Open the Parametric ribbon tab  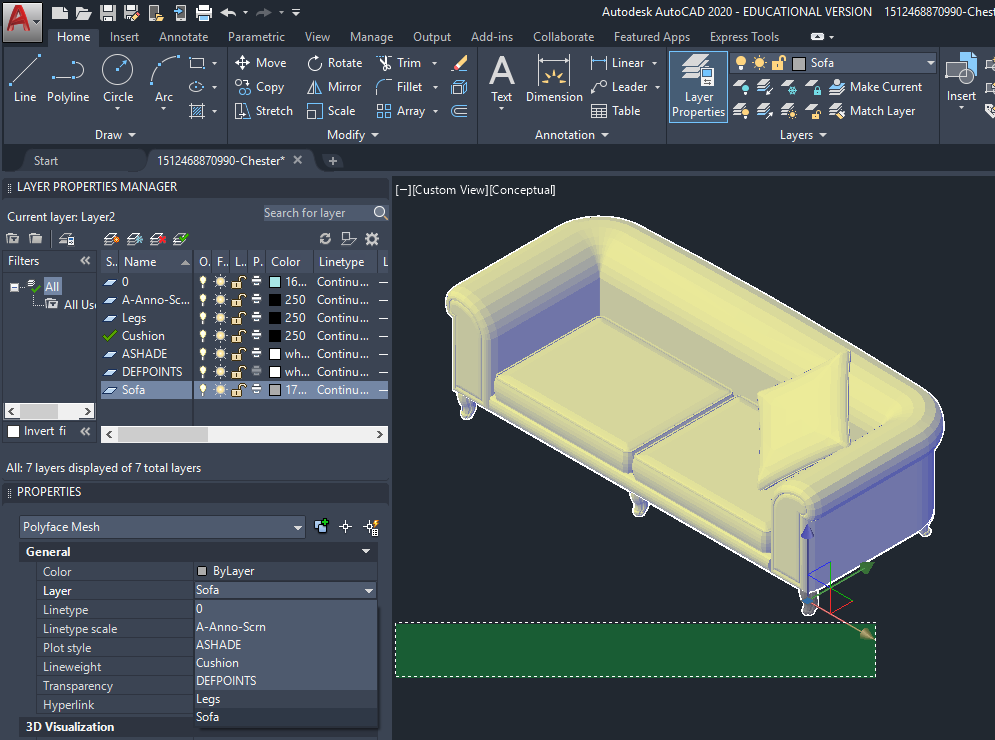[256, 37]
